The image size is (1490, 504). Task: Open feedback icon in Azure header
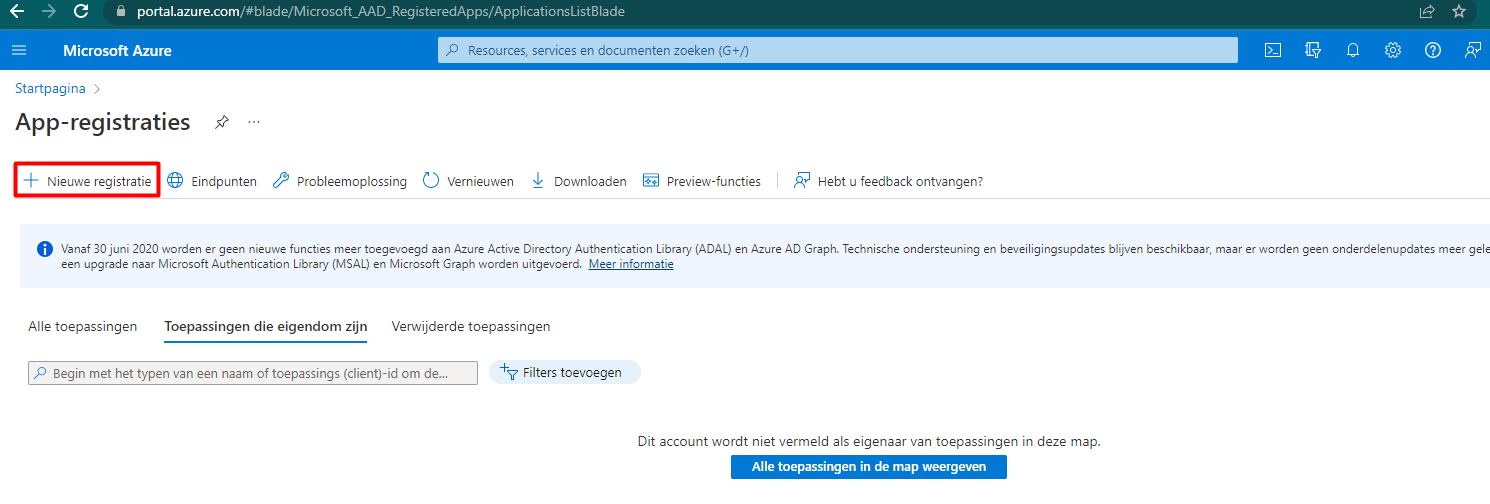[1472, 50]
